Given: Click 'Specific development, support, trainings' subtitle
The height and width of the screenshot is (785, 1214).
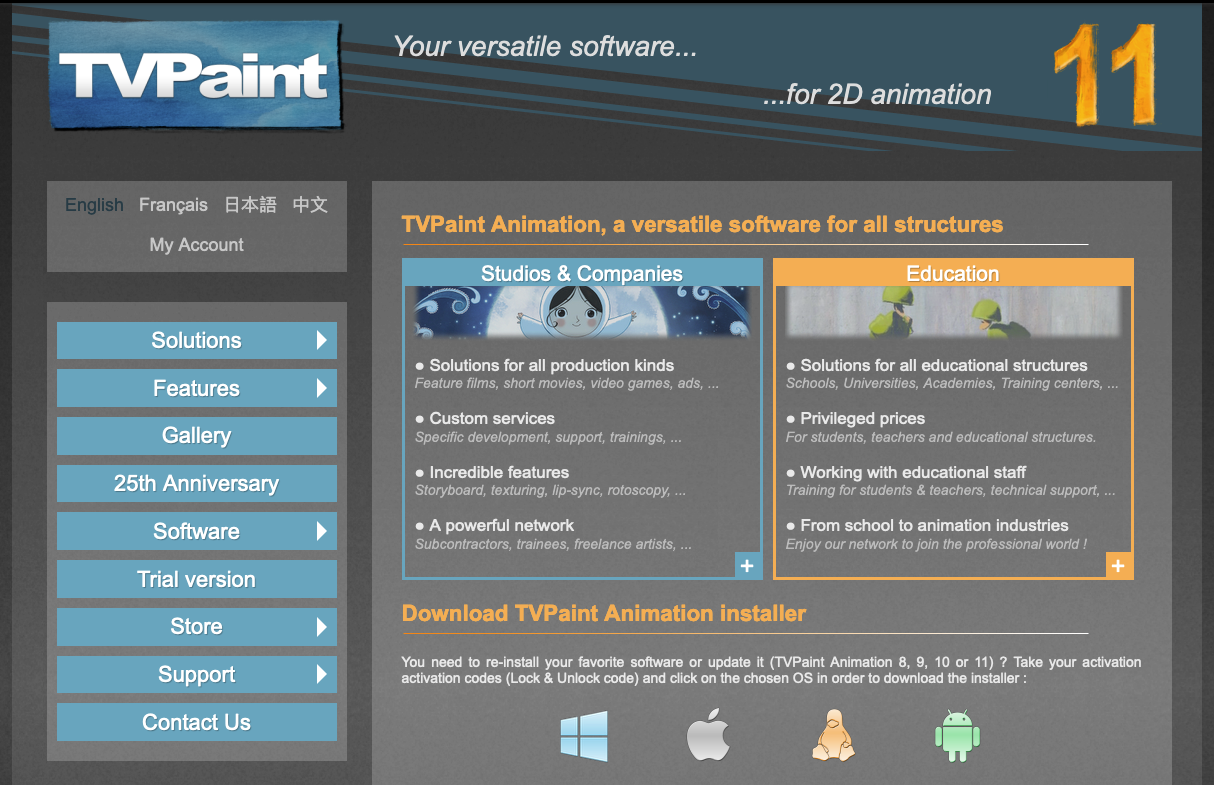Looking at the screenshot, I should (549, 437).
